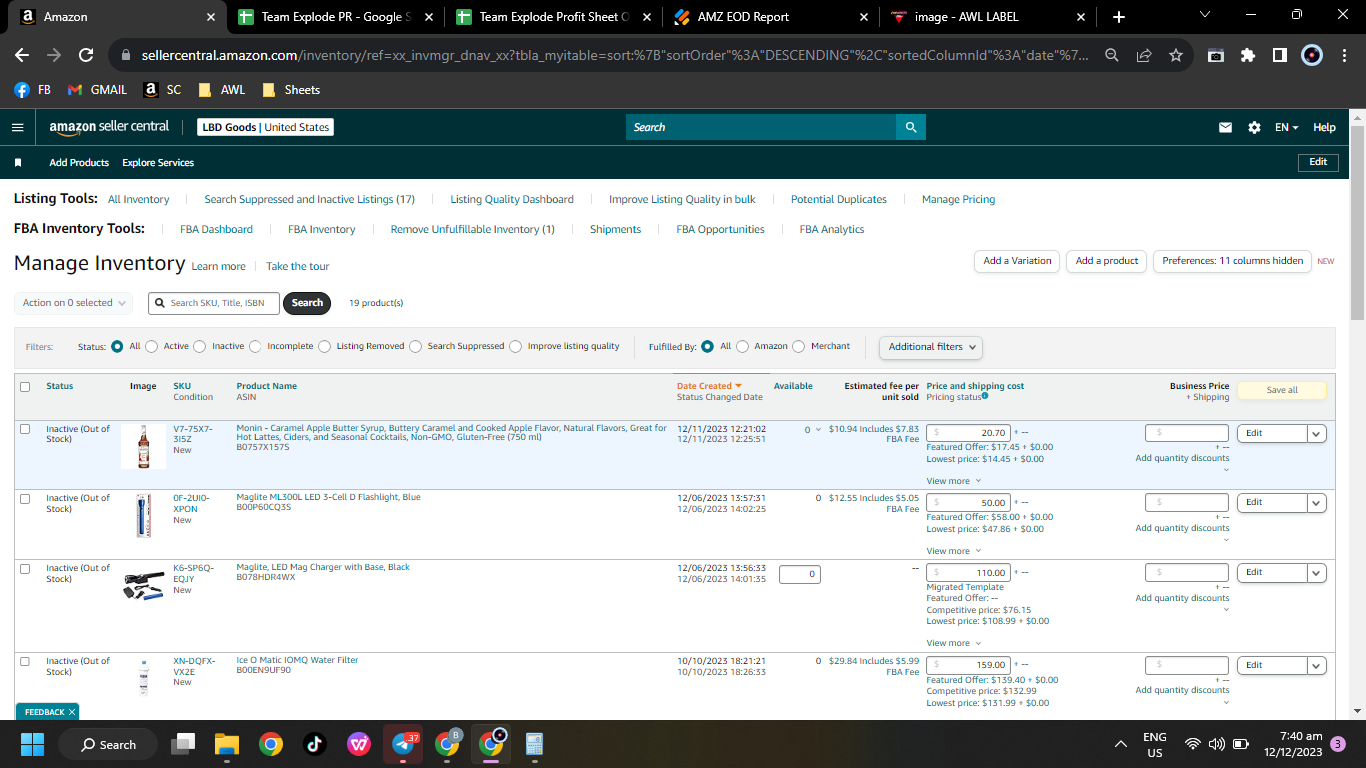Open the FBA Inventory tool link
1366x768 pixels.
(x=322, y=229)
